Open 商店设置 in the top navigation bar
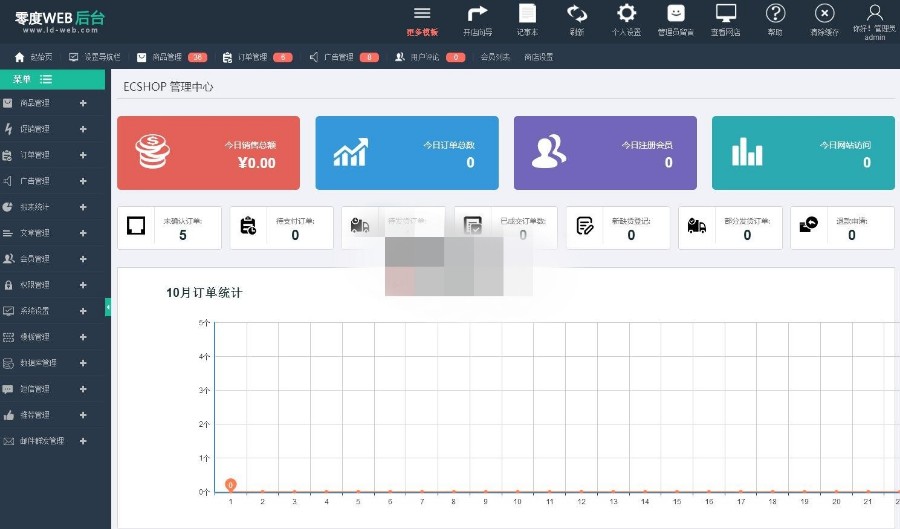This screenshot has width=900, height=529. click(x=538, y=57)
